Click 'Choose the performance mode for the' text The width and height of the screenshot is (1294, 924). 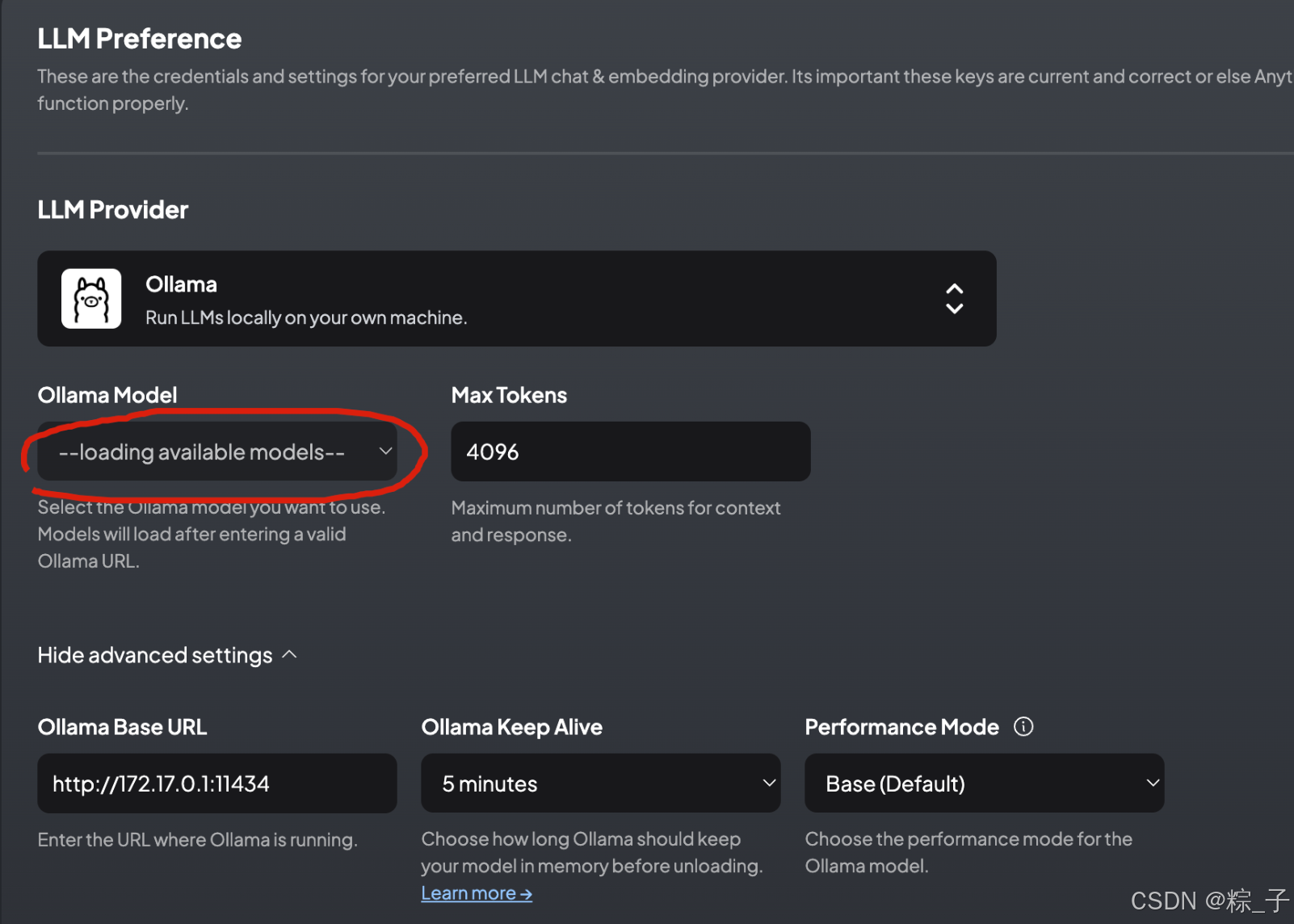[x=968, y=839]
